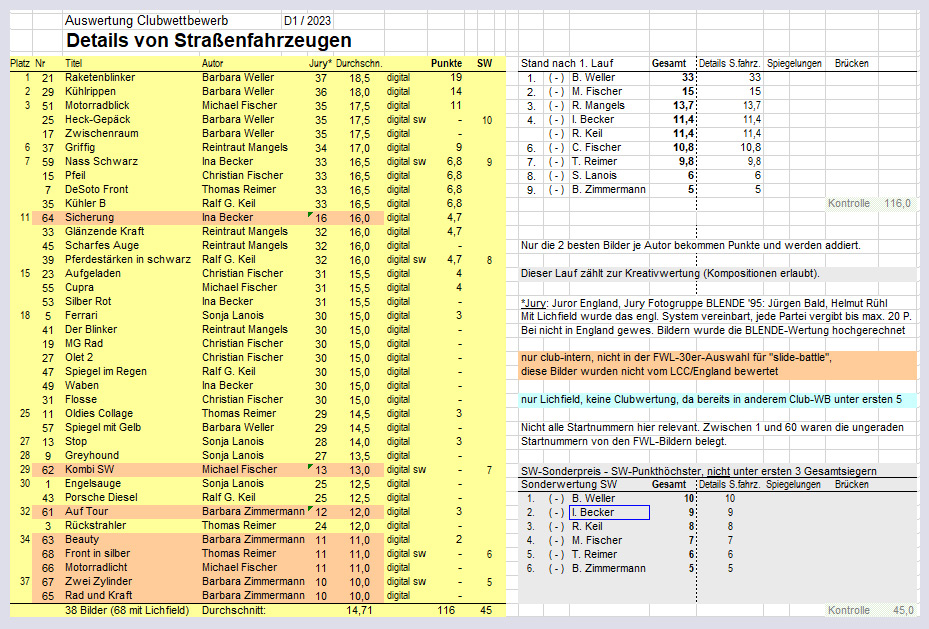Viewport: 929px width, 629px height.
Task: Select the 'Aufgeladen' cell
Action: tap(93, 274)
